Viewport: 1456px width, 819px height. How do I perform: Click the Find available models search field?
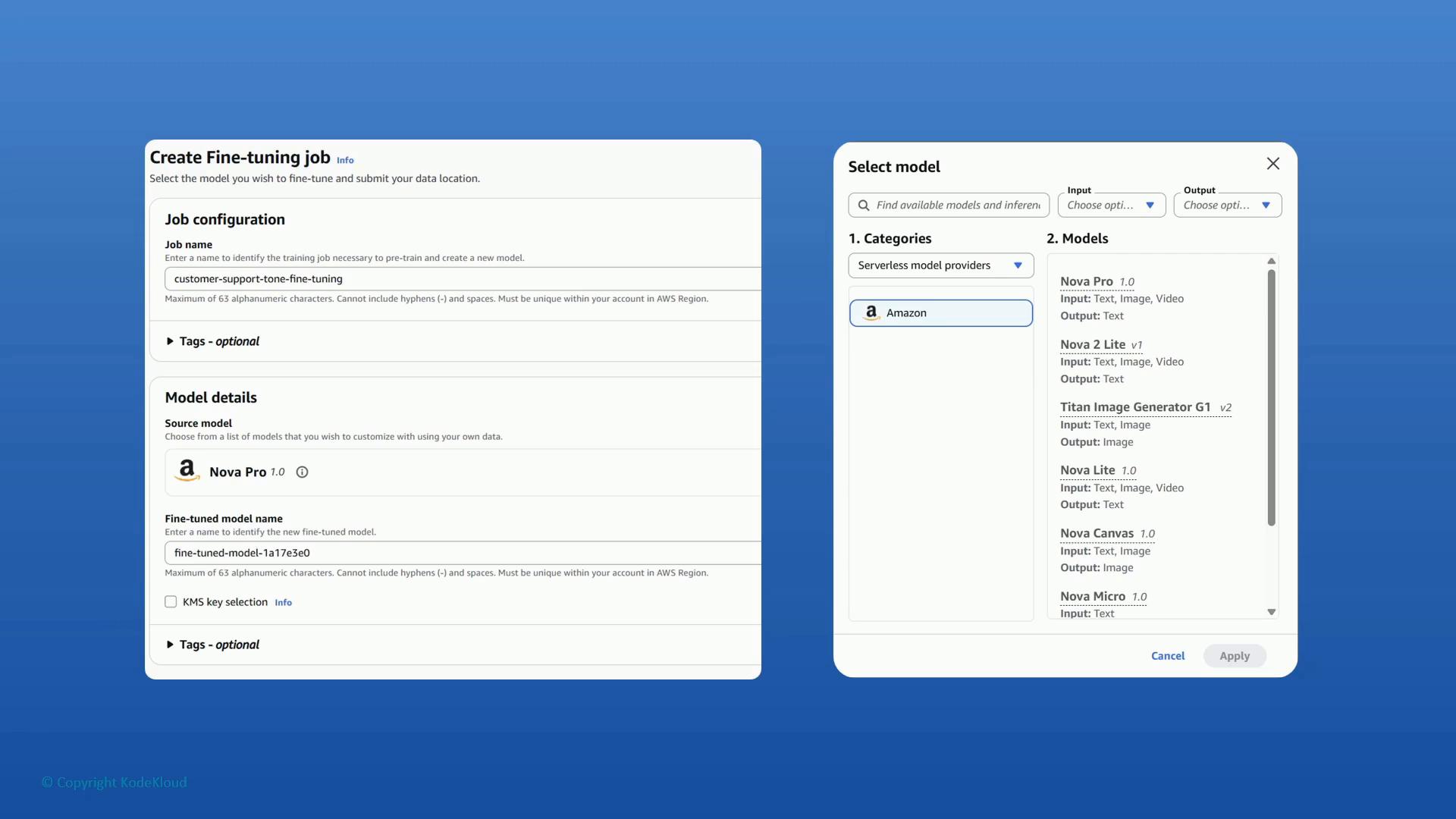[949, 206]
